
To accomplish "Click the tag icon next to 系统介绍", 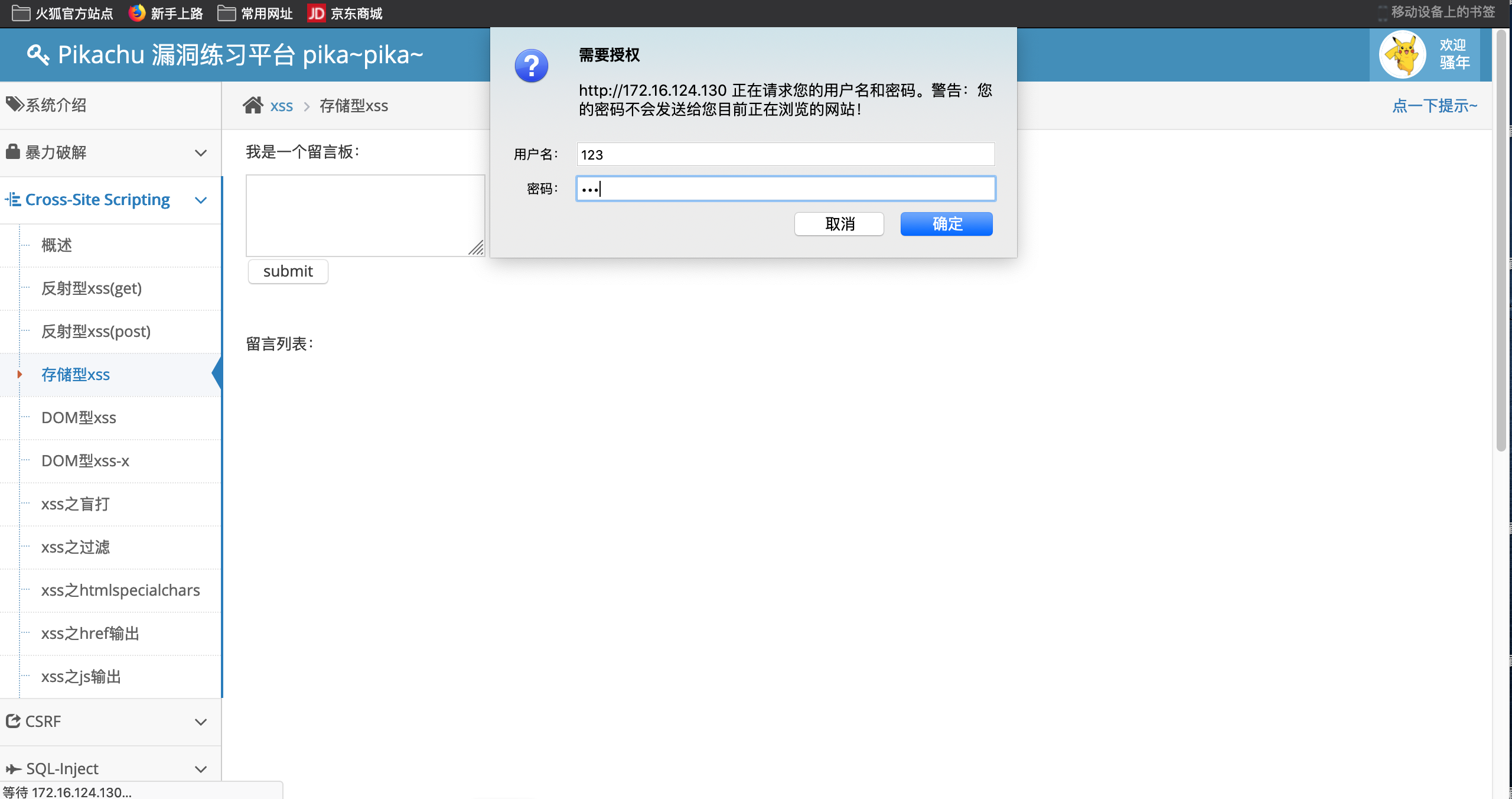I will pos(14,105).
